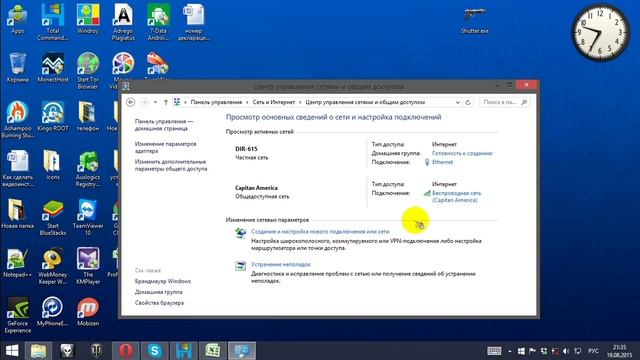Screen dimensions: 640x360
Task: Open Total Commander desktop shortcut
Action: click(53, 22)
